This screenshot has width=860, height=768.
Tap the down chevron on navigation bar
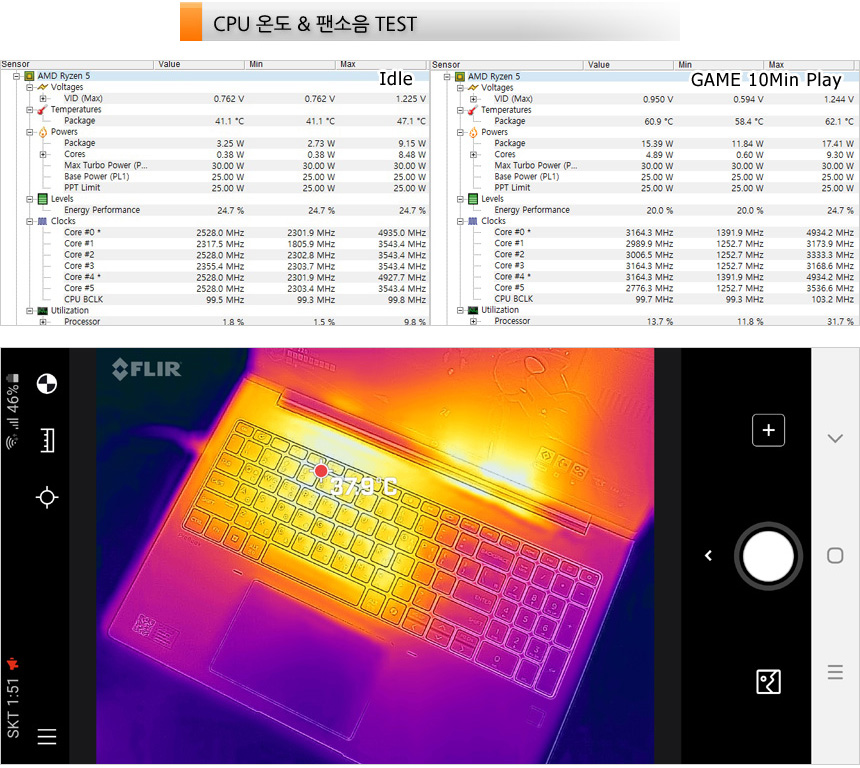point(835,438)
